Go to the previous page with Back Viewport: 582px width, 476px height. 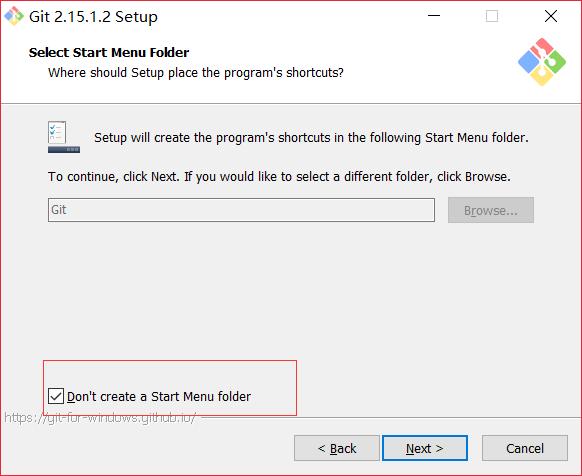coord(337,448)
